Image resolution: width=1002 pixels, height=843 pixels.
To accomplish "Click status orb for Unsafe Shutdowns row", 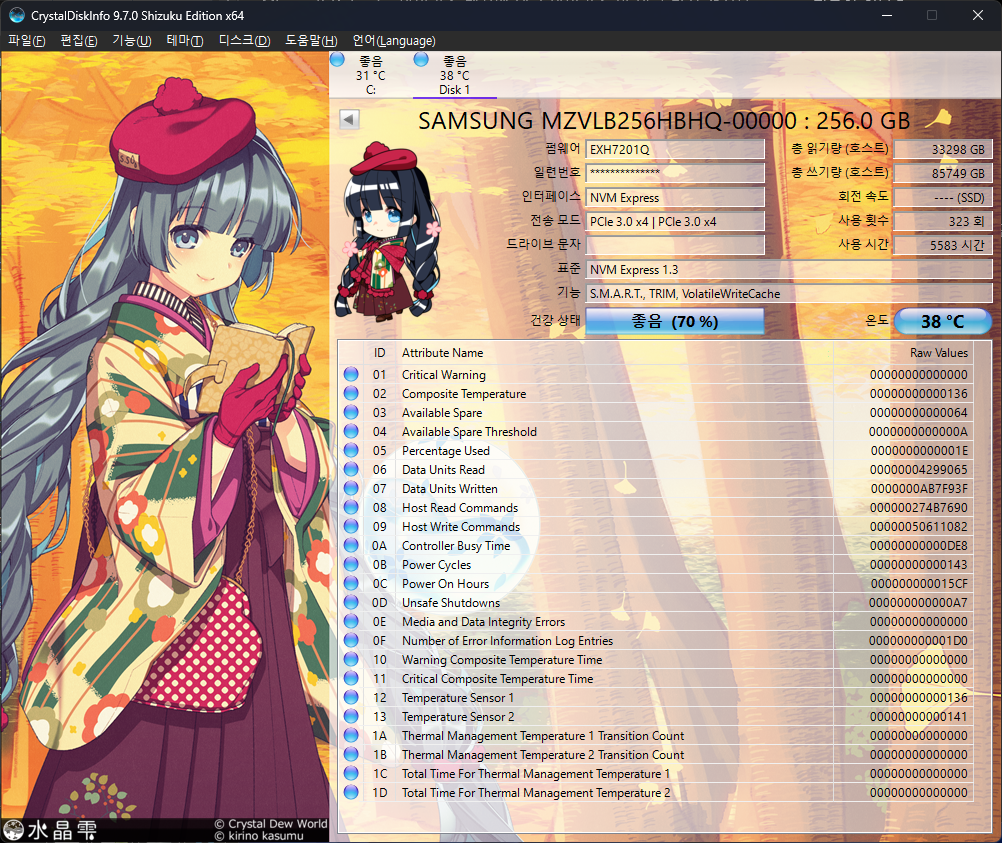I will coord(351,602).
